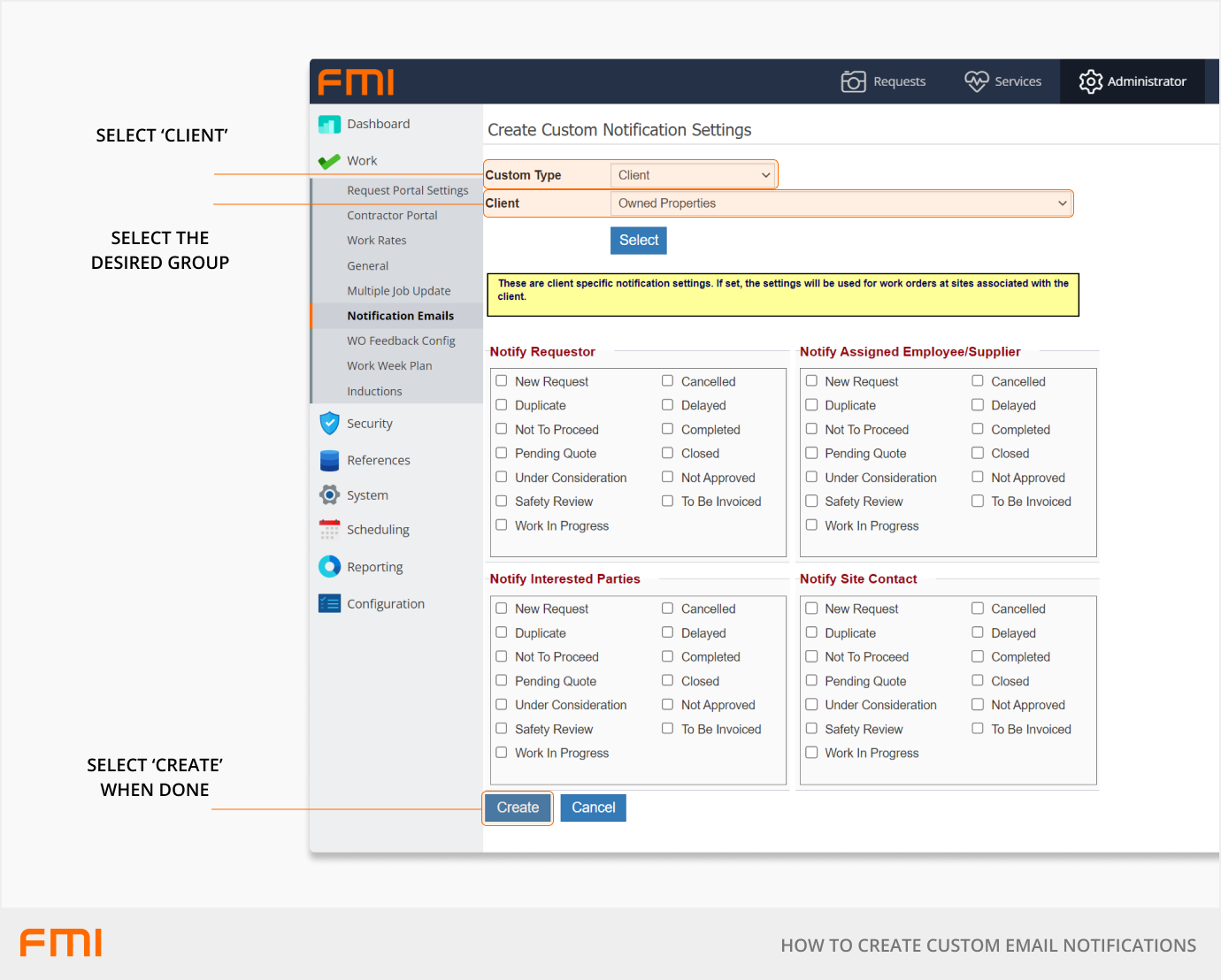Toggle Cancelled under Notify Interested Parties
Viewport: 1221px width, 980px height.
coord(668,609)
